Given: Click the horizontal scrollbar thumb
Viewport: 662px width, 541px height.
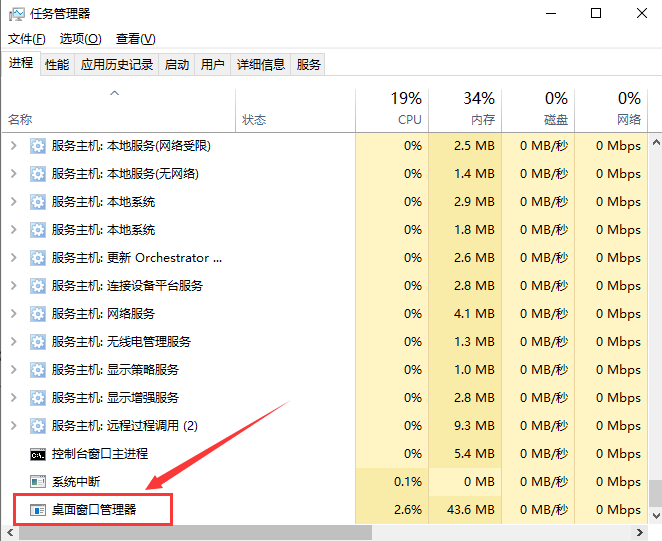Looking at the screenshot, I should point(195,533).
